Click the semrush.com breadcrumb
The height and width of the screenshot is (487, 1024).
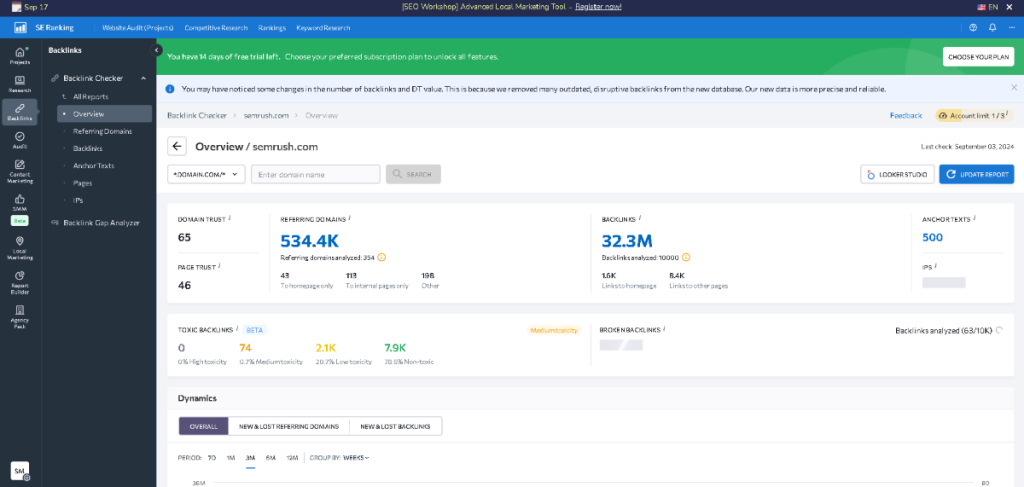coord(267,116)
